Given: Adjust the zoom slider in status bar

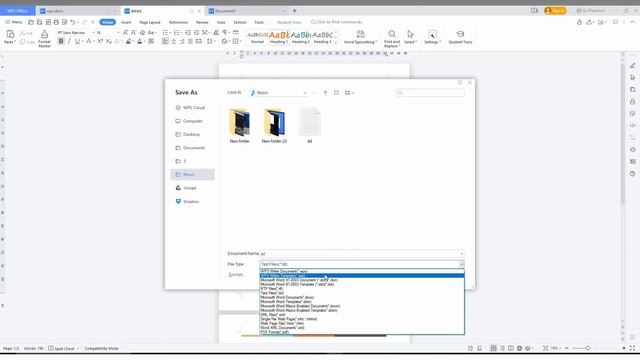Looking at the screenshot, I should (x=588, y=348).
